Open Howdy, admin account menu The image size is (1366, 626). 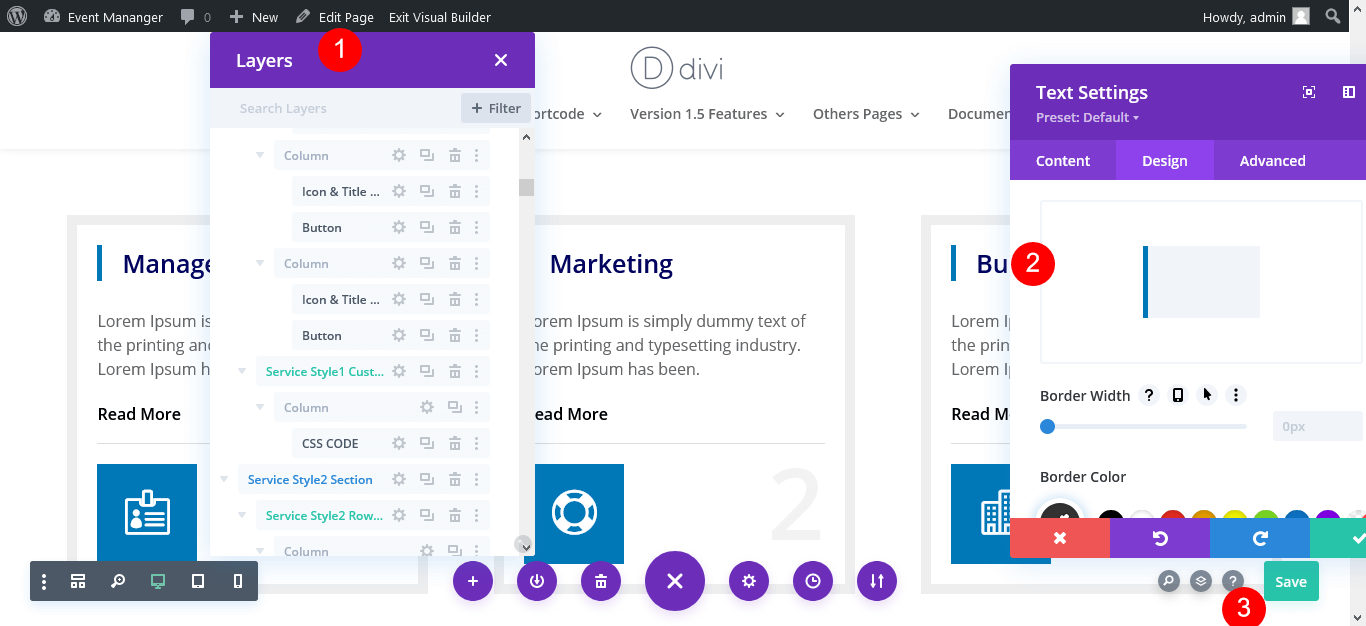pos(1256,16)
